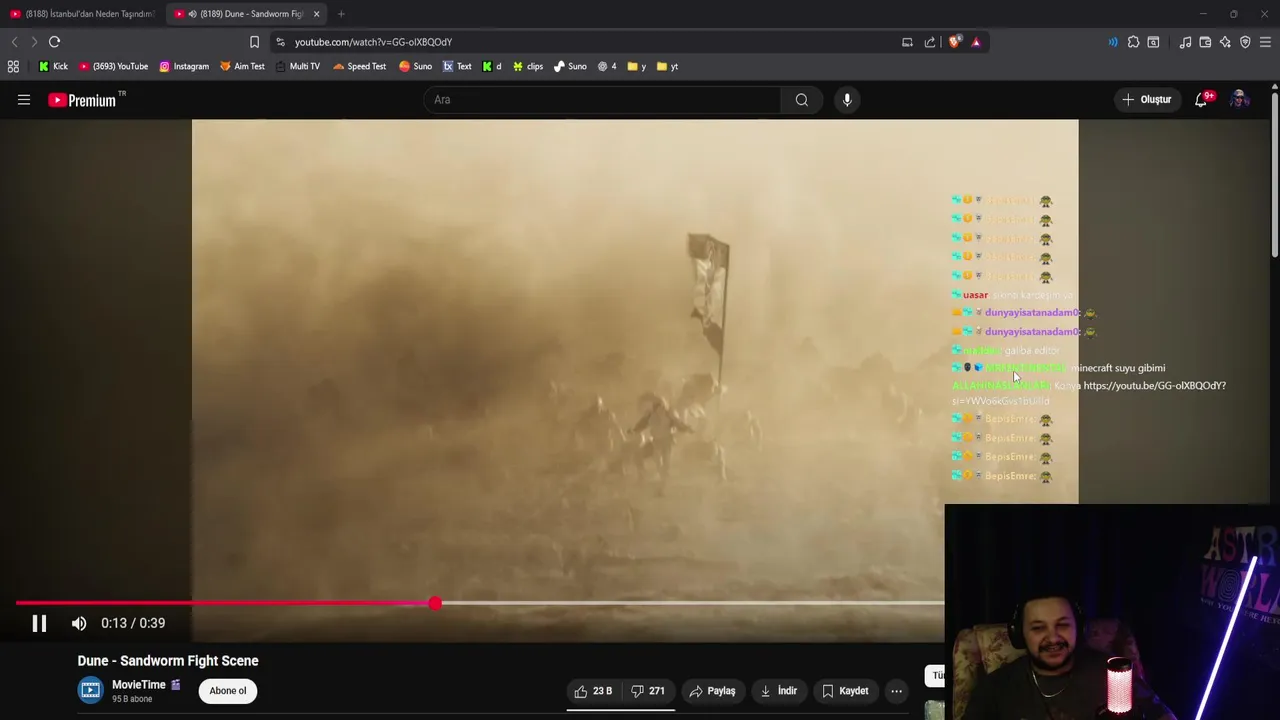This screenshot has height=720, width=1280.
Task: Click the video title Dune - Sandworm Fight Scene
Action: click(168, 661)
